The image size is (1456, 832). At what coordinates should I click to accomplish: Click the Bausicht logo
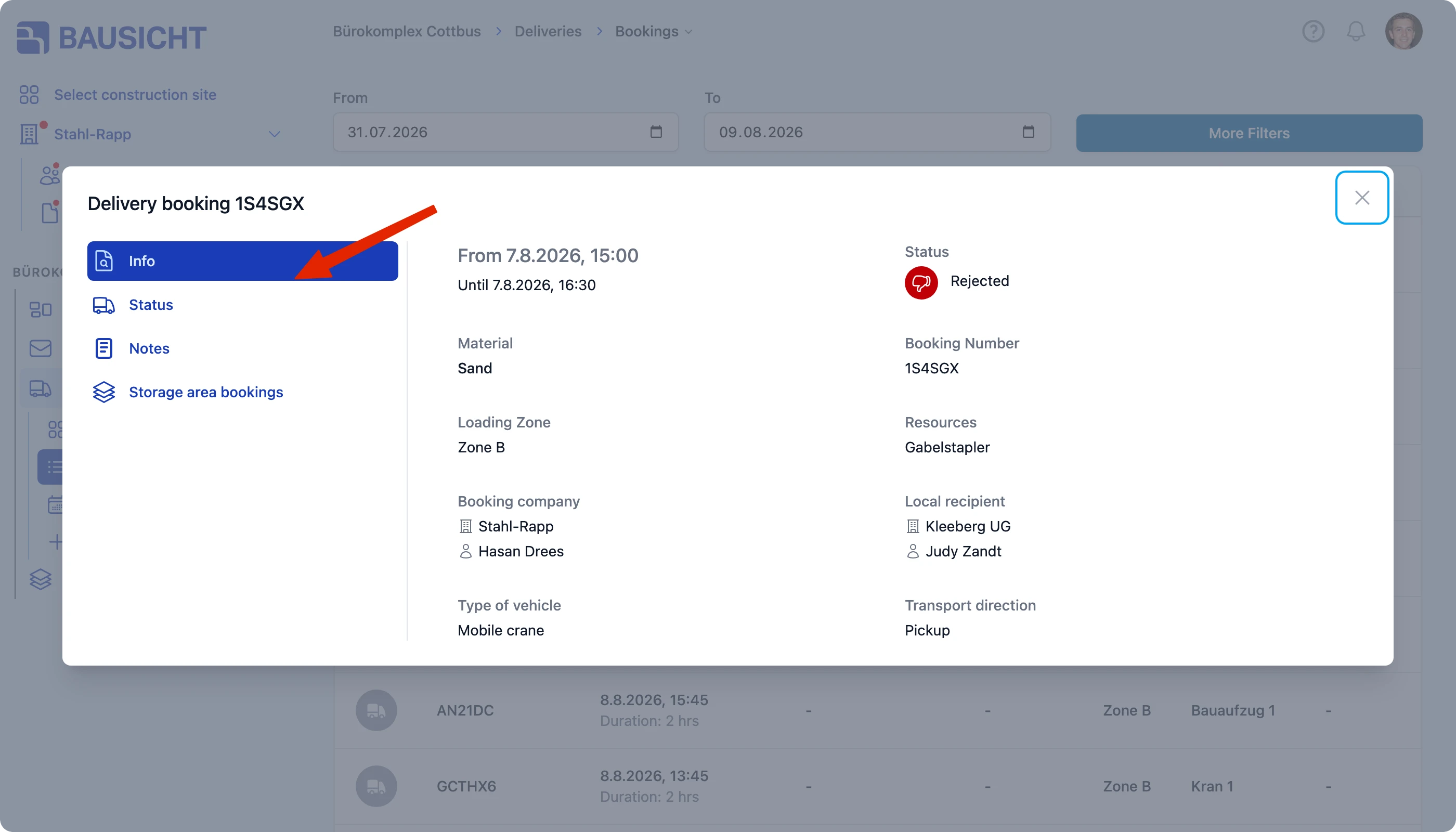coord(111,38)
